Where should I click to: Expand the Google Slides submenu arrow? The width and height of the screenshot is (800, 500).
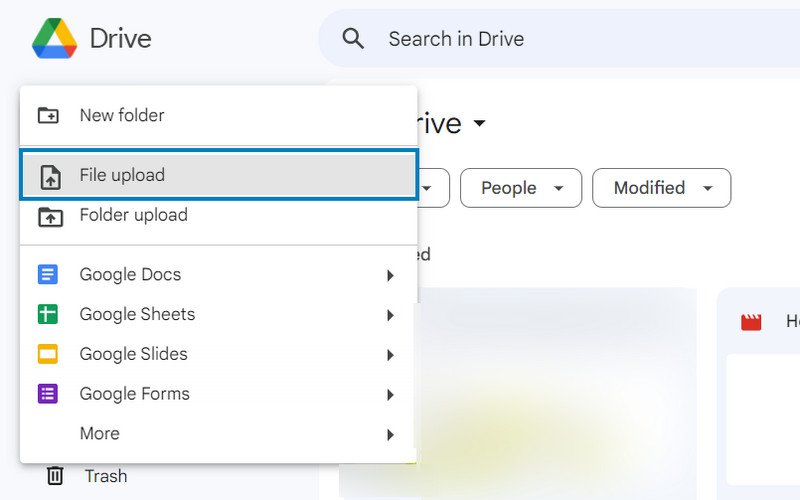[390, 355]
